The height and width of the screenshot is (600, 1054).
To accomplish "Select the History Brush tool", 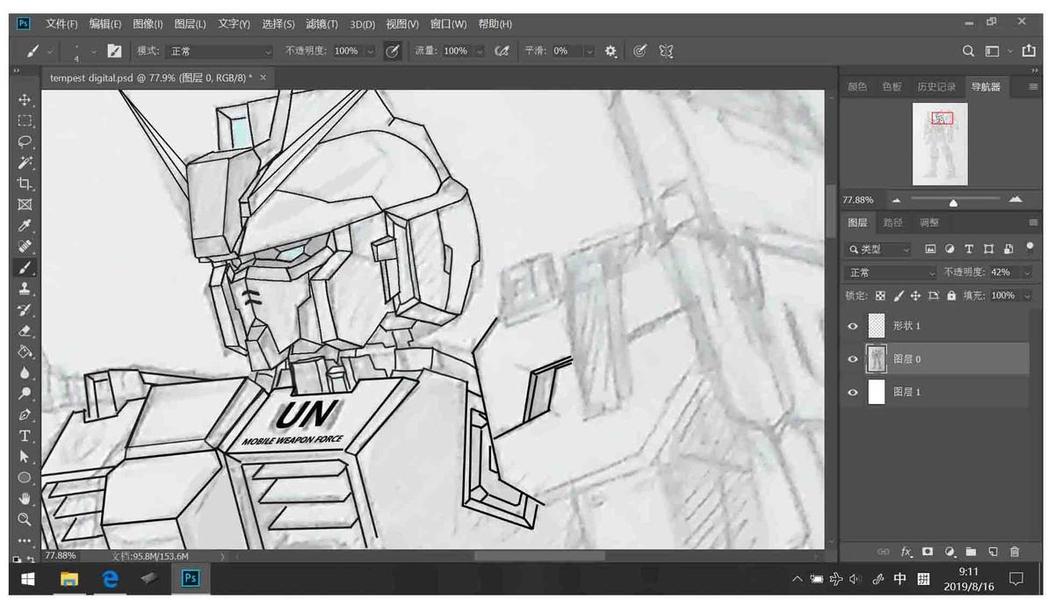I will (x=25, y=310).
